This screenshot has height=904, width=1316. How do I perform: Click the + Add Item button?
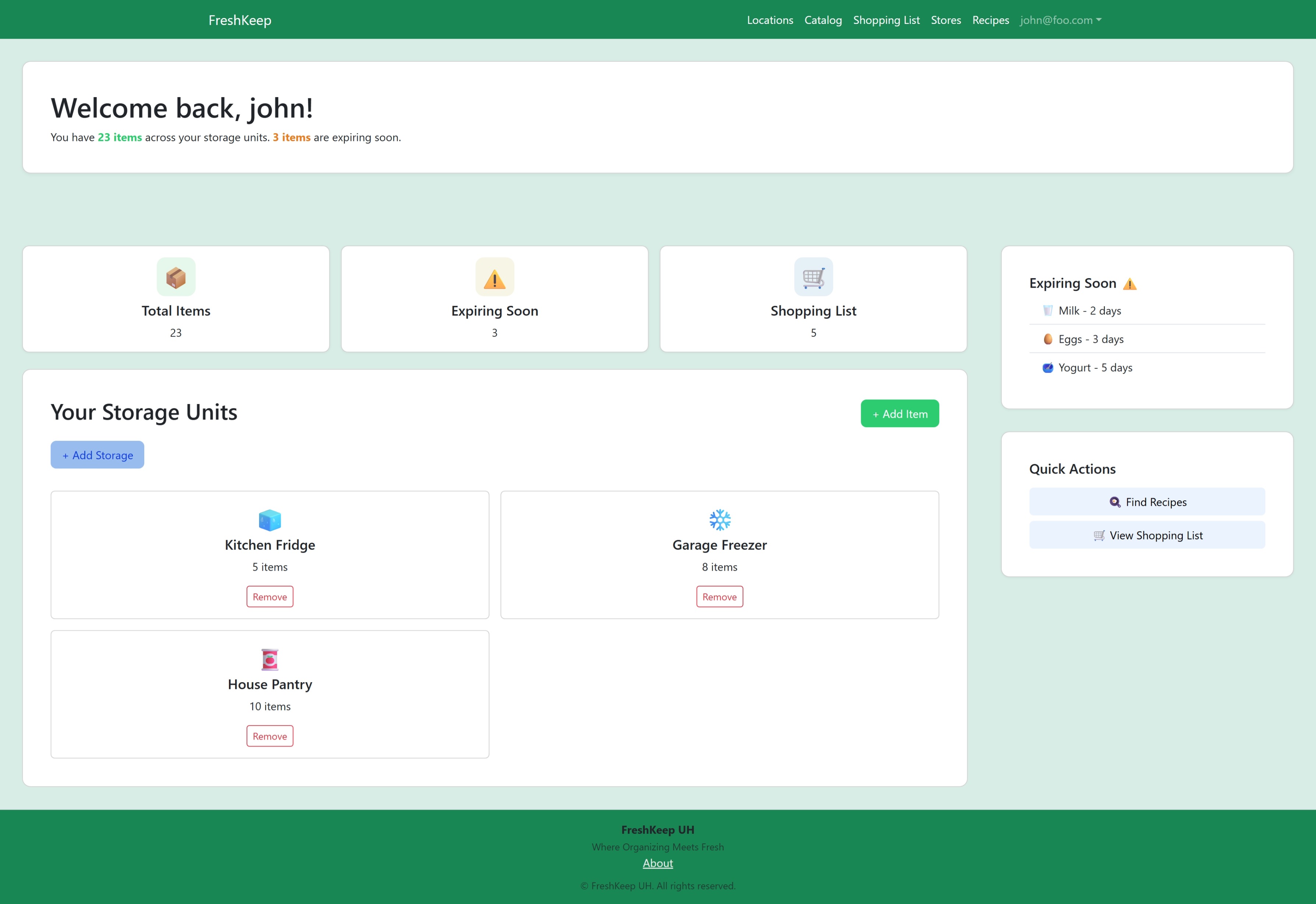899,414
